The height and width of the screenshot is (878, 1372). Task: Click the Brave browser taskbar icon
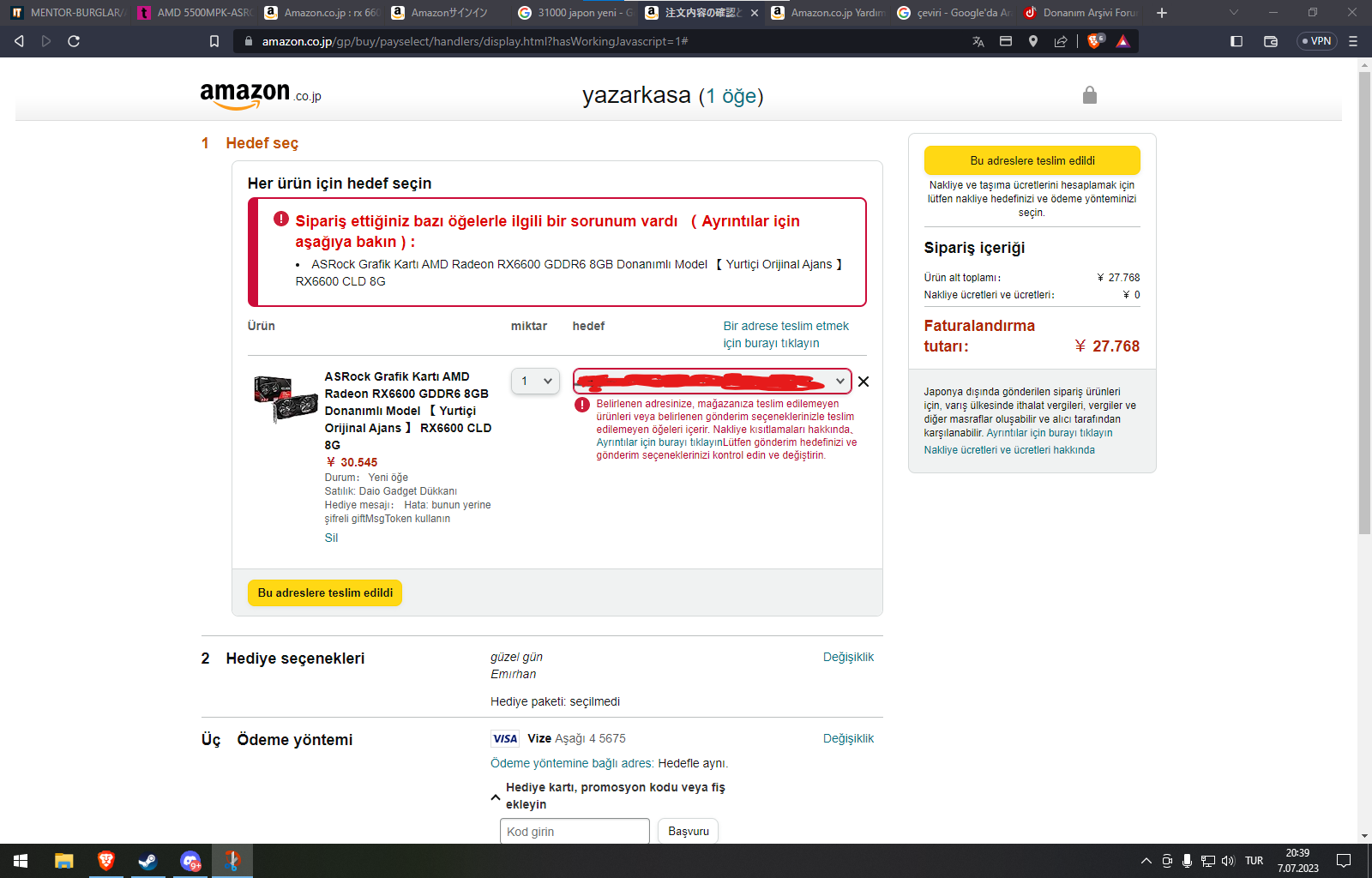point(106,861)
